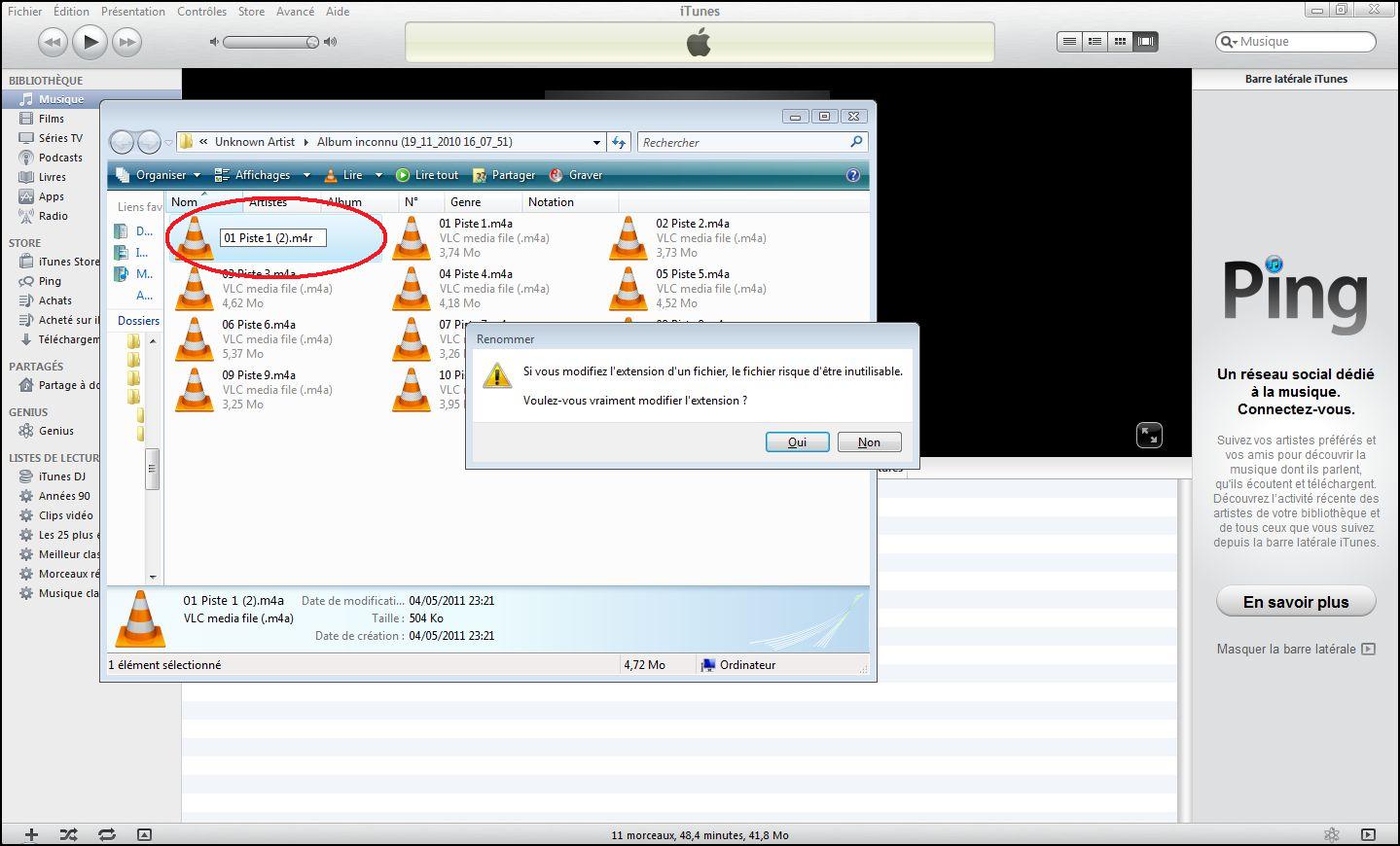Open the Affichages dropdown in Explorer
The image size is (1400, 846).
(262, 175)
